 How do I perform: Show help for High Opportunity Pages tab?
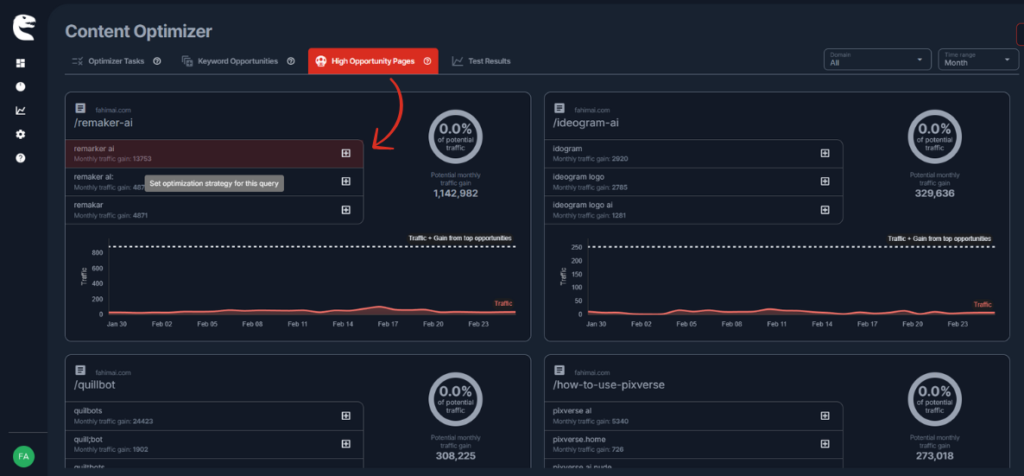(x=428, y=61)
